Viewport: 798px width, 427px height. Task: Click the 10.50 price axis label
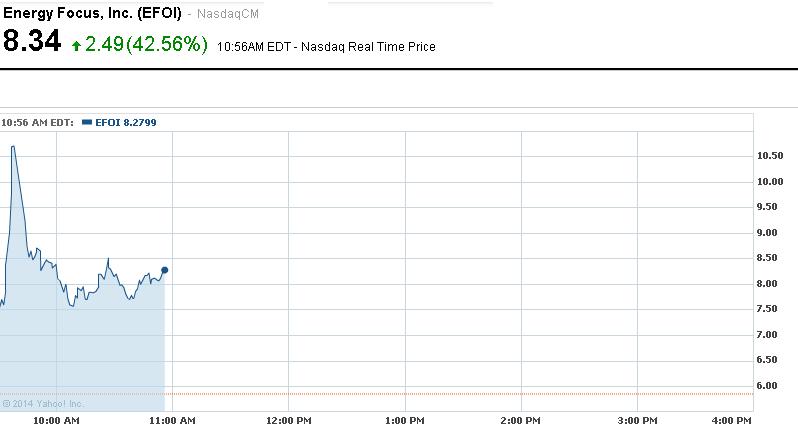tap(770, 156)
